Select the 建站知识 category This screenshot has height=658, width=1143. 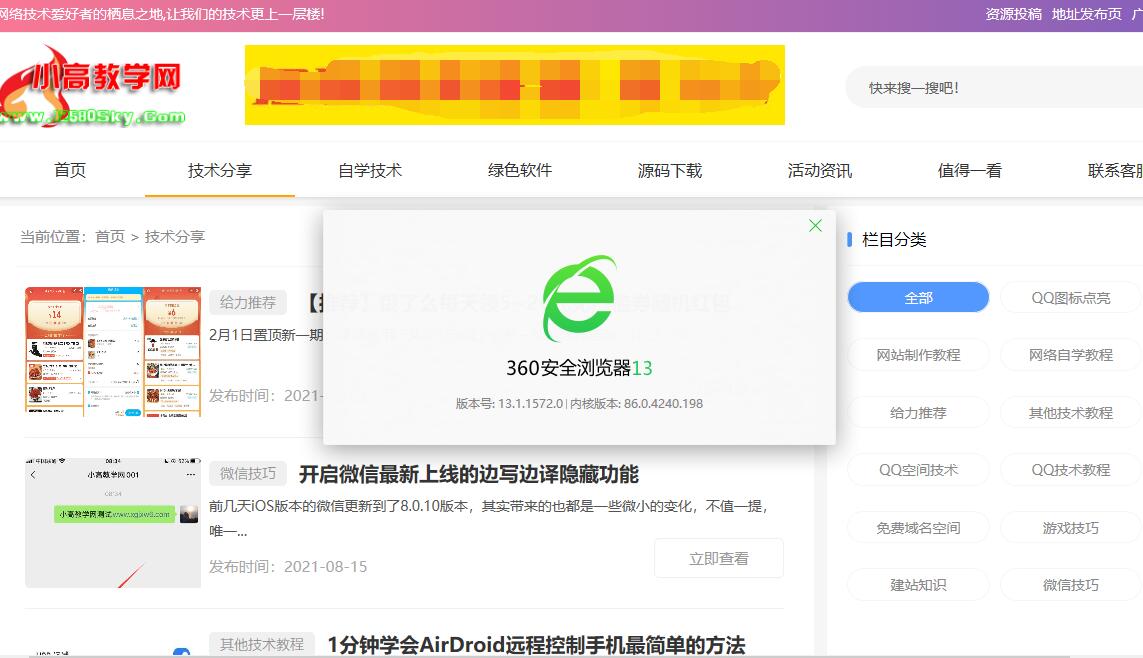[918, 584]
